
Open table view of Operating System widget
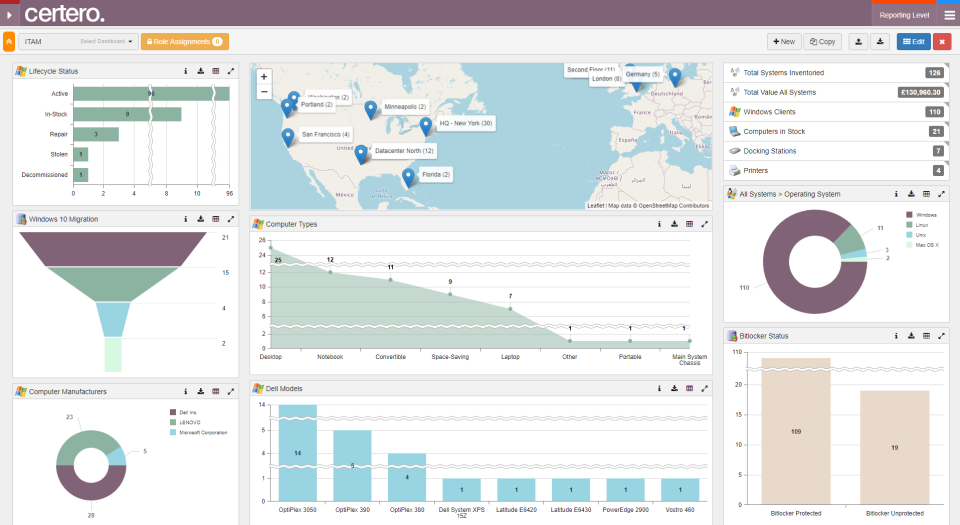(926, 194)
